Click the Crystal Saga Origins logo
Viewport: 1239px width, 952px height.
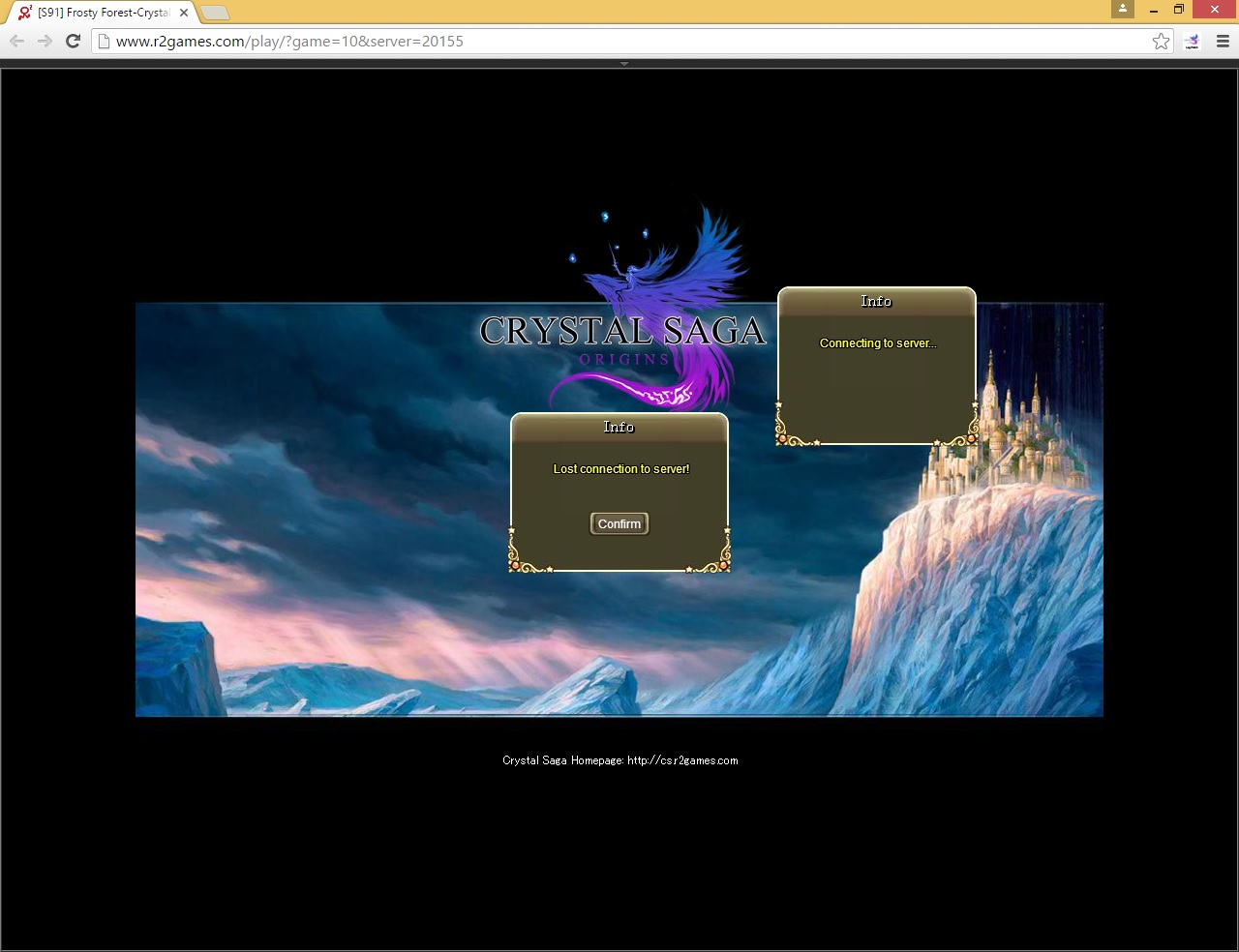click(623, 332)
